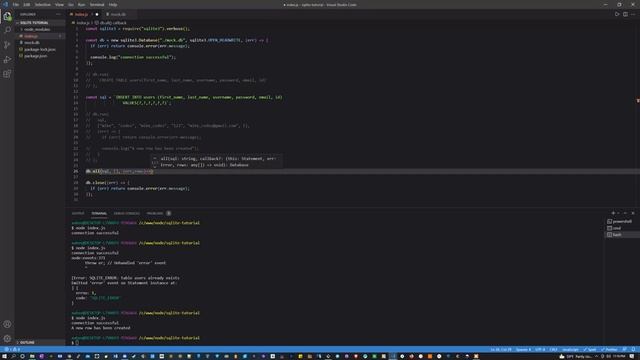The image size is (640, 360).
Task: Click the Ln, Col cursor position indicator
Action: (x=501, y=349)
